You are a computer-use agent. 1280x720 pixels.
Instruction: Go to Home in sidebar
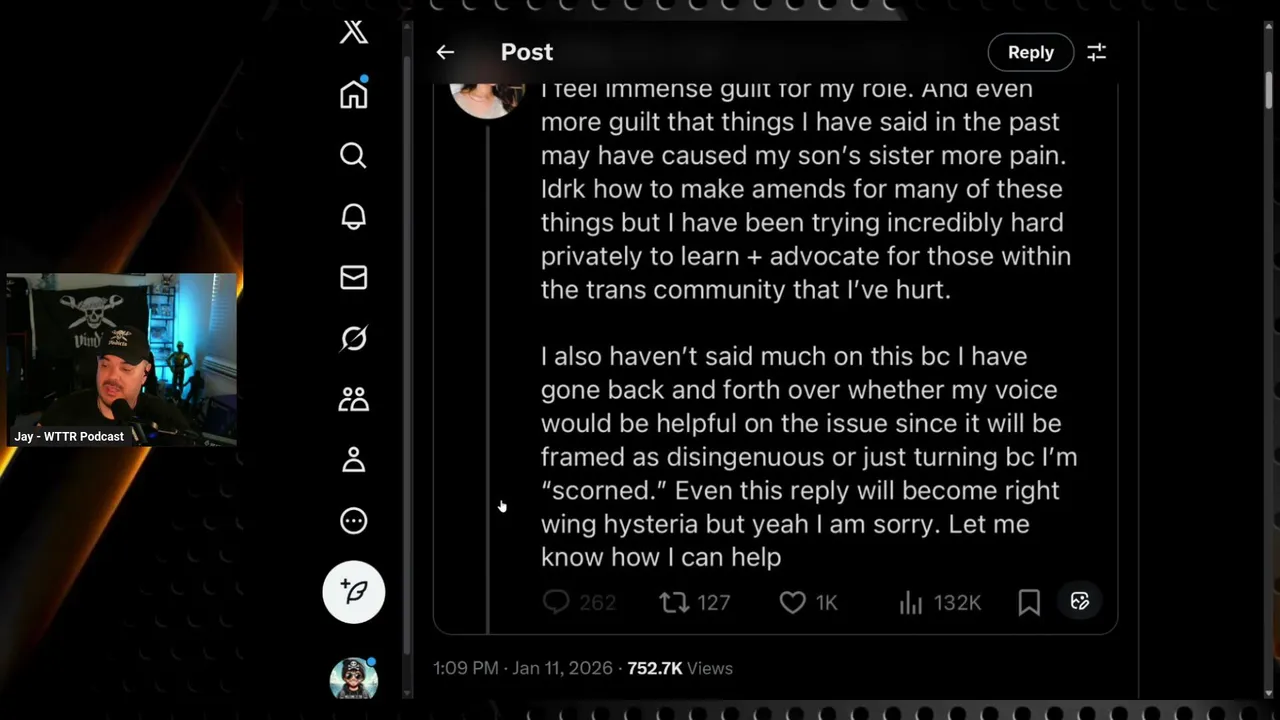pyautogui.click(x=354, y=94)
